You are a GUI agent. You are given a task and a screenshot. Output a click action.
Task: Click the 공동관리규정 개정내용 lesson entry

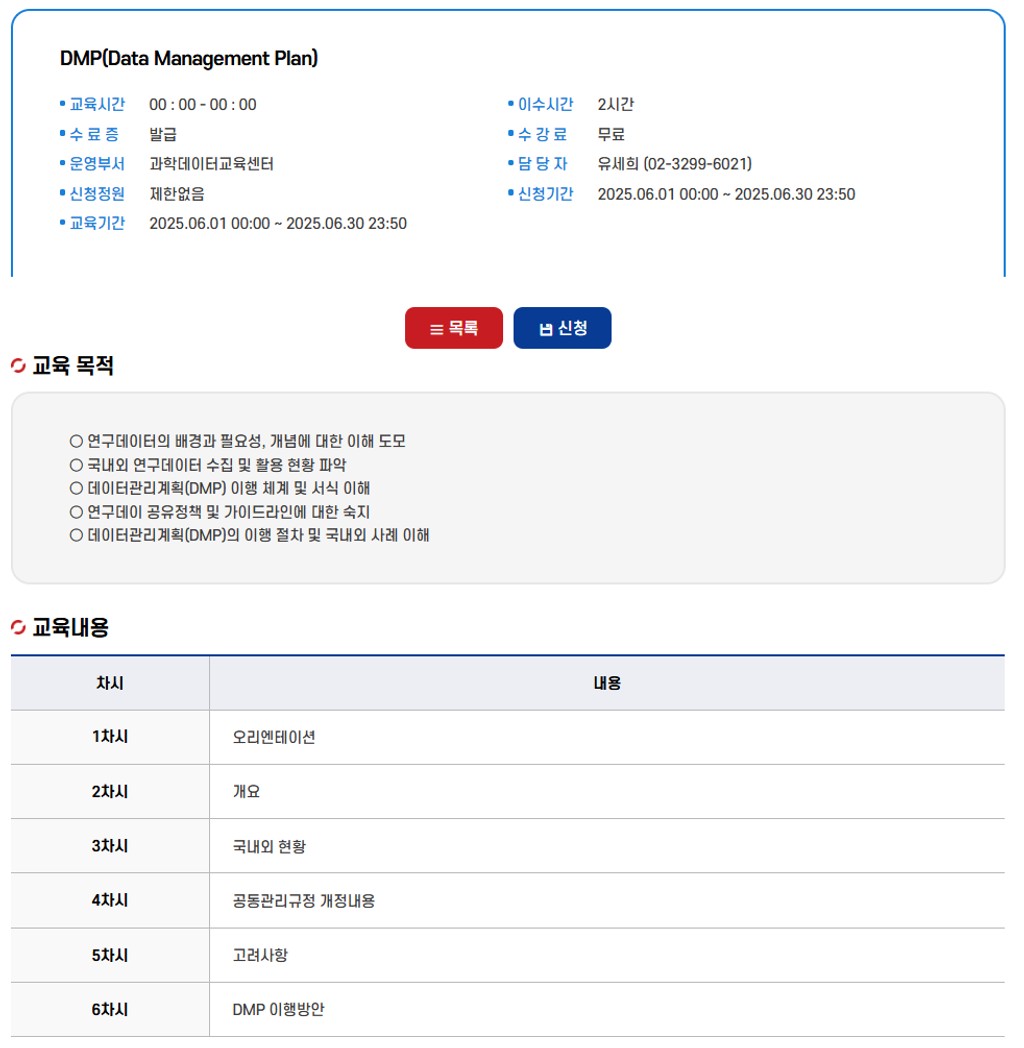(304, 900)
